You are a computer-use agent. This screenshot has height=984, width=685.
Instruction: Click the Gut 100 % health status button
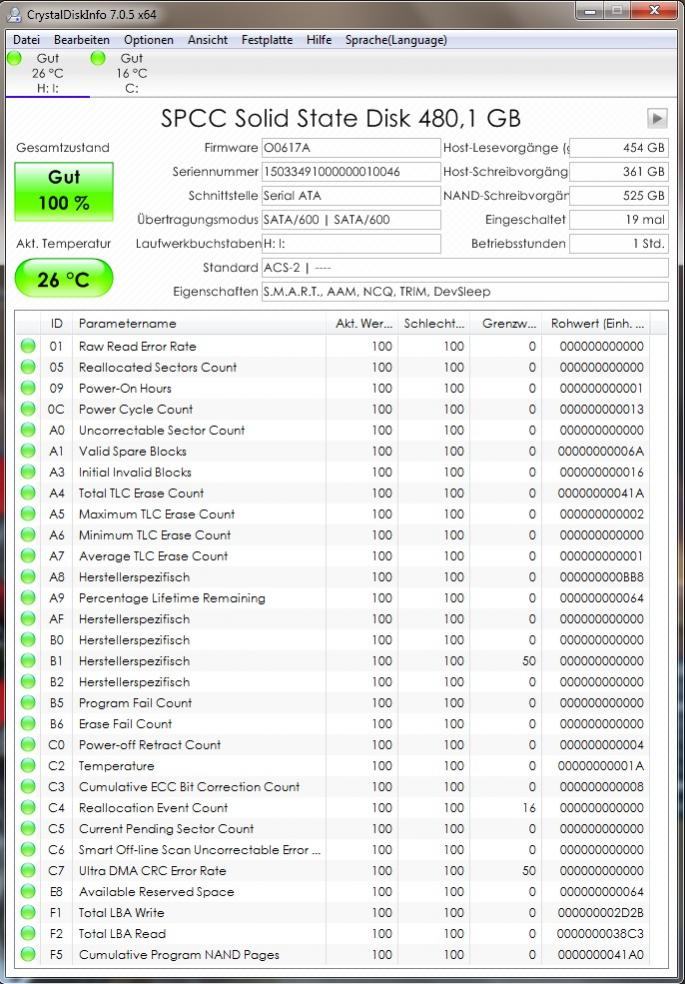(64, 191)
